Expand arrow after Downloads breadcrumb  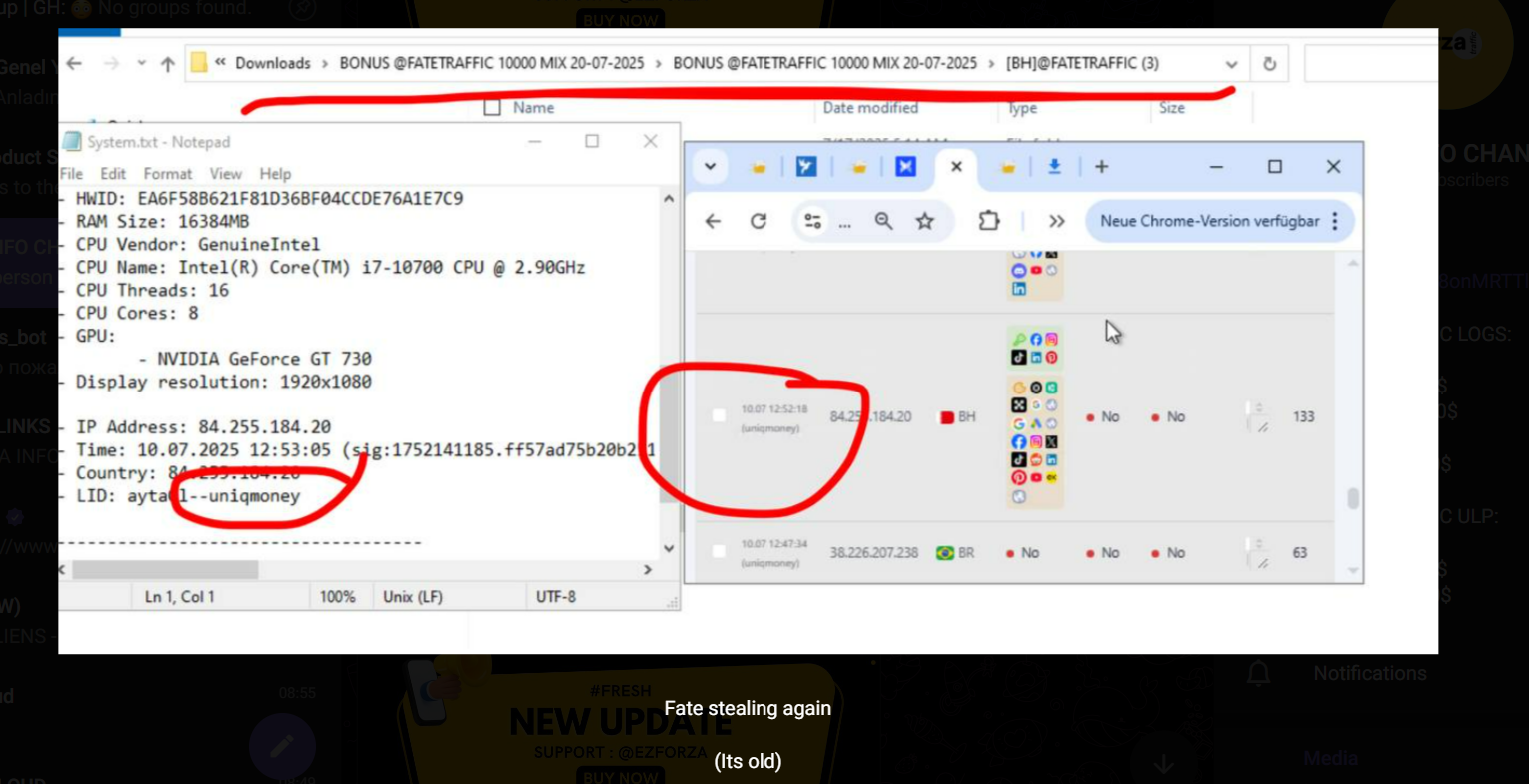coord(325,63)
